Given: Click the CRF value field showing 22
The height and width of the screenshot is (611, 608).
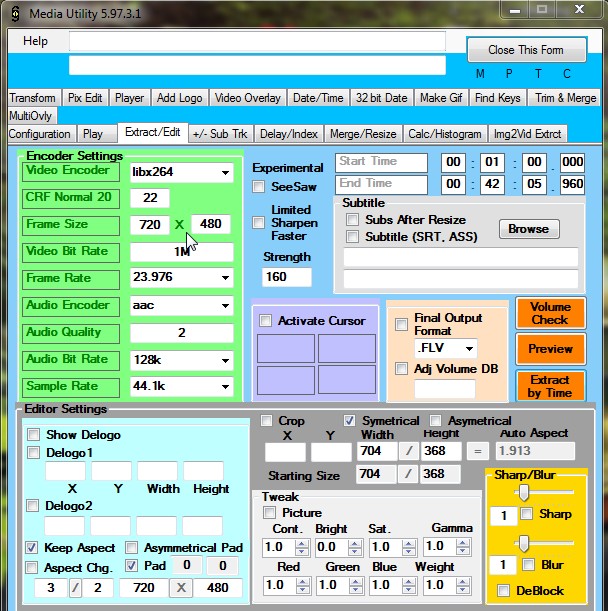Looking at the screenshot, I should (x=150, y=198).
